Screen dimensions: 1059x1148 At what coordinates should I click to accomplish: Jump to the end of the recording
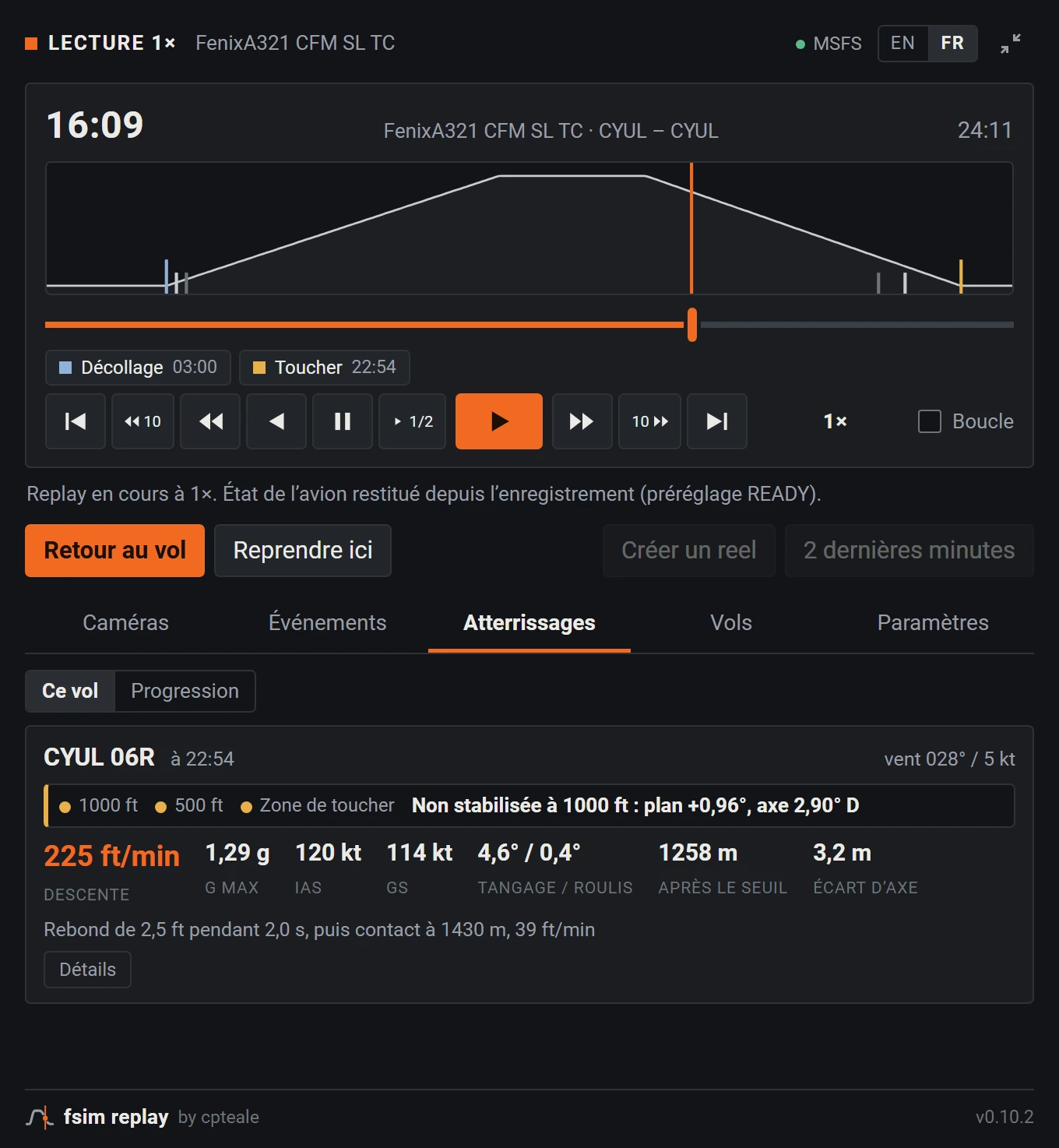[717, 421]
